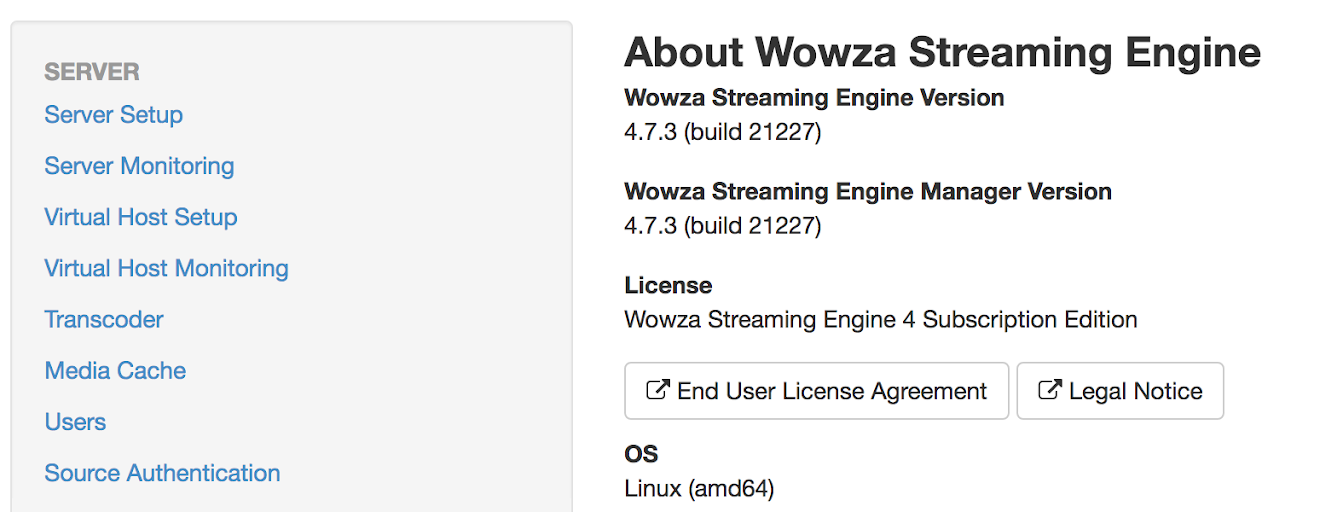Go to Source Authentication
Viewport: 1320px width, 512px height.
point(162,473)
